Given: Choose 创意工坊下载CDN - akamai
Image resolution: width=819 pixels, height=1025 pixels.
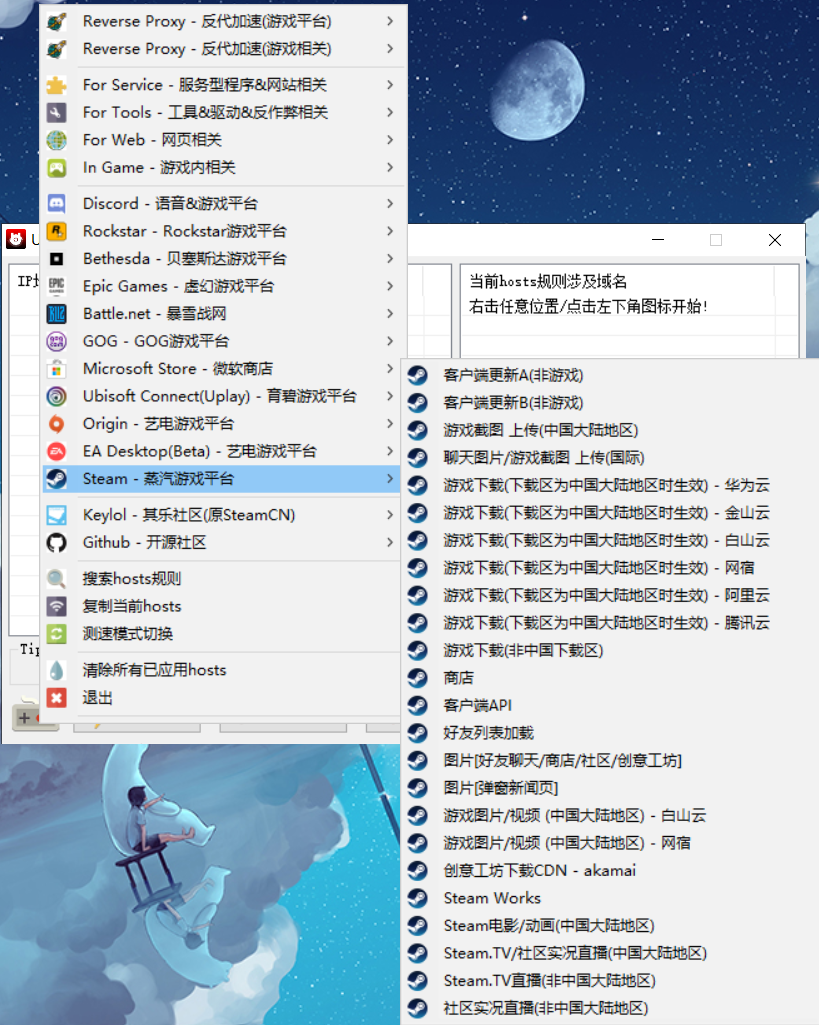Looking at the screenshot, I should click(x=609, y=871).
